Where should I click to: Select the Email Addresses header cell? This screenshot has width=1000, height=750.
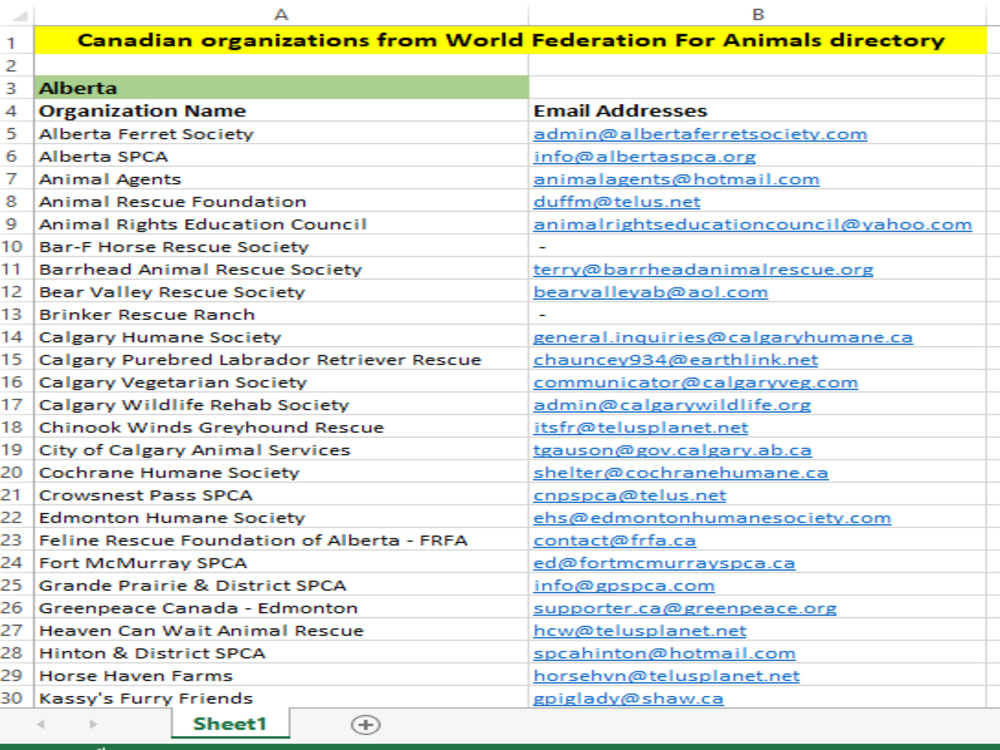pos(757,111)
